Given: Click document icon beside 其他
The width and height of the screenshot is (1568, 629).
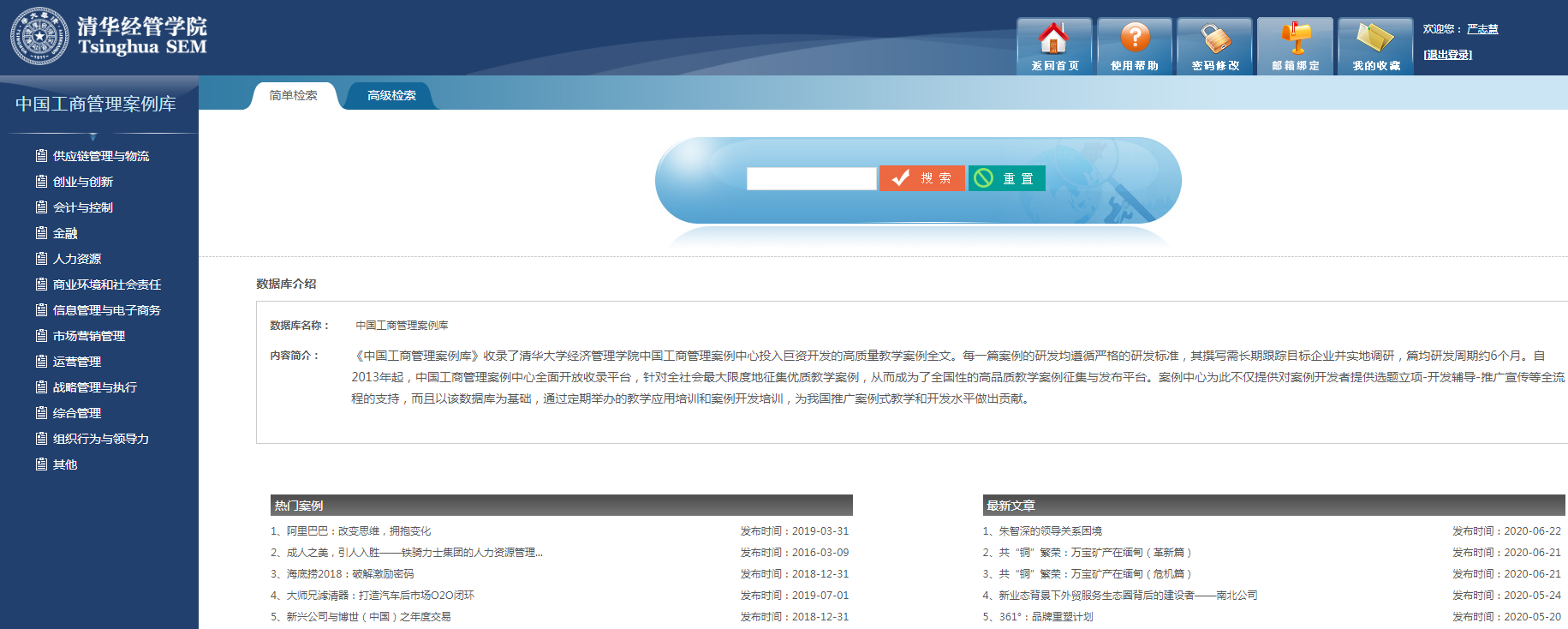Looking at the screenshot, I should [41, 464].
